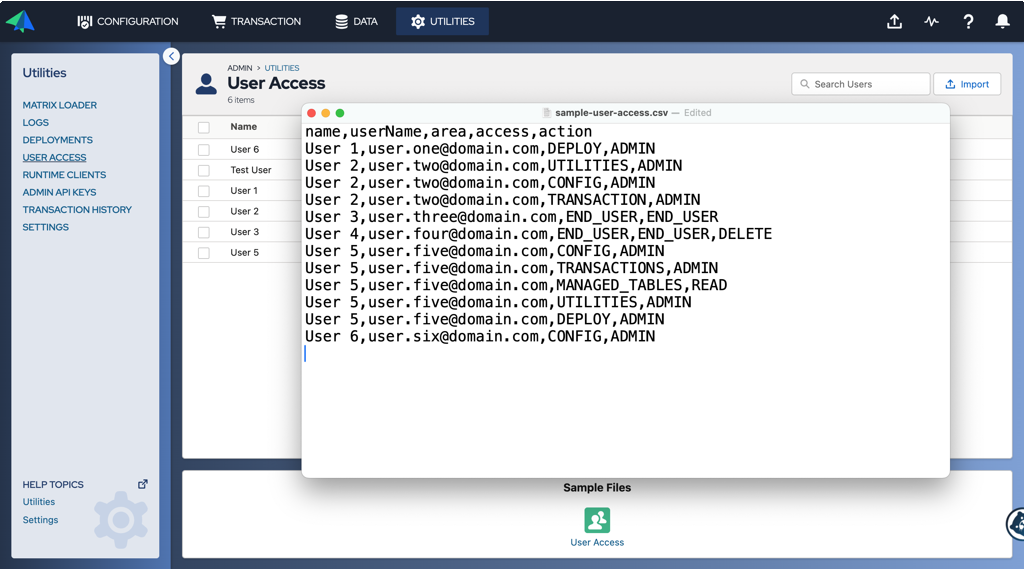The width and height of the screenshot is (1024, 569).
Task: Open Runtime Clients page
Action: coord(64,175)
